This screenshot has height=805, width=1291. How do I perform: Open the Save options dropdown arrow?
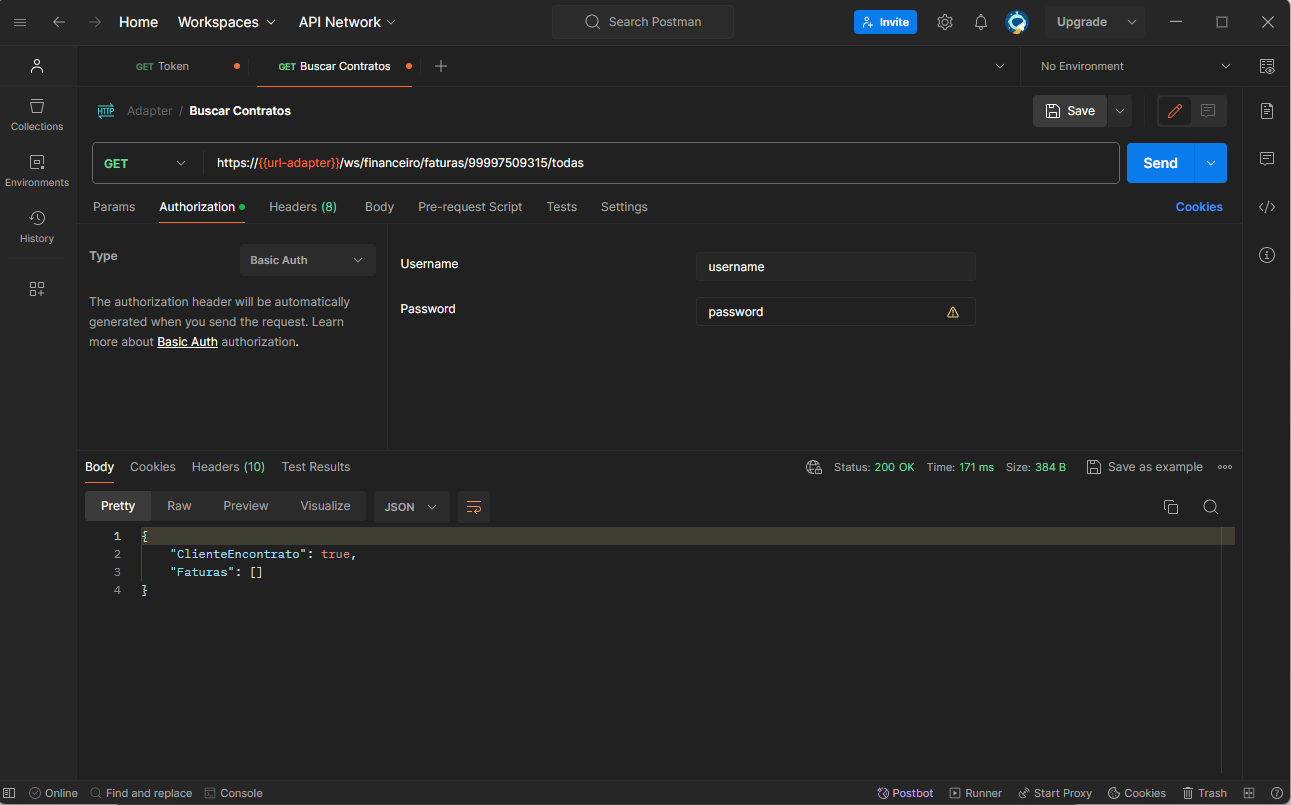tap(1119, 111)
